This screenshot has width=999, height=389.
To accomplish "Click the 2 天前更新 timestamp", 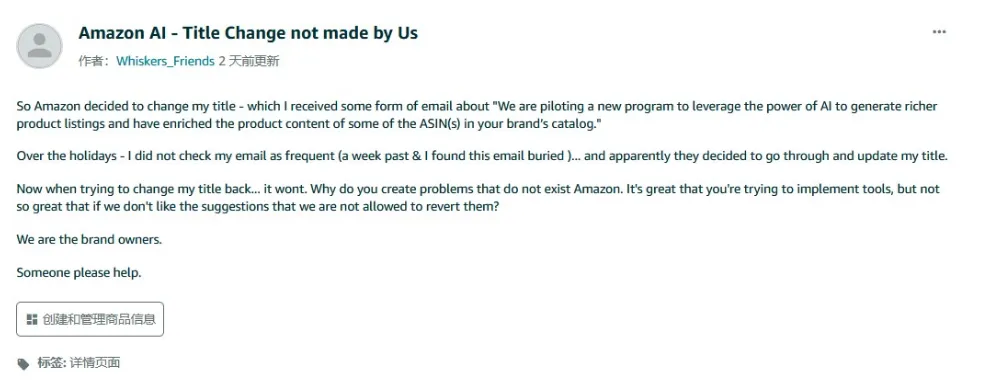I will pyautogui.click(x=248, y=61).
